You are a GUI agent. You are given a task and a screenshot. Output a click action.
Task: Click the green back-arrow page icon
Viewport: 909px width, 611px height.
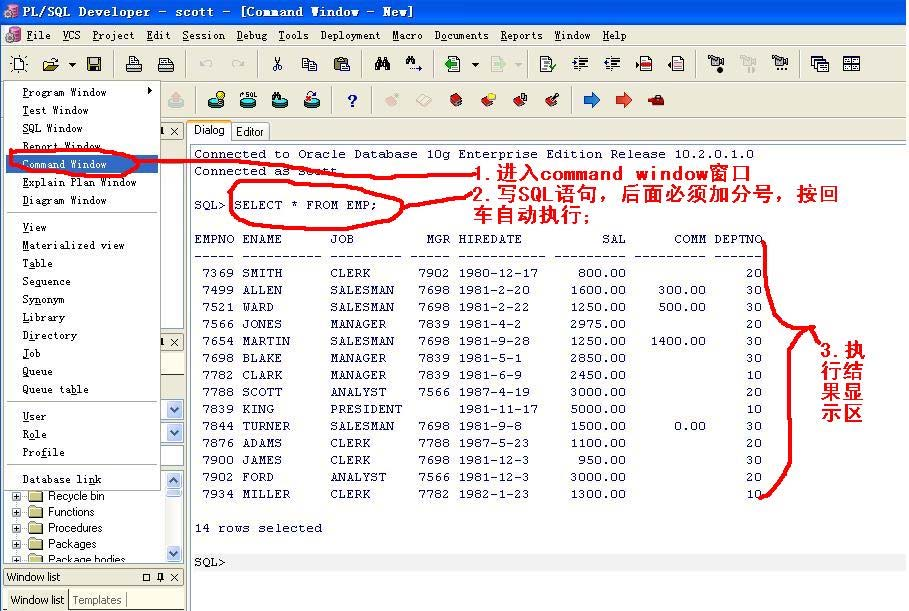tap(452, 64)
